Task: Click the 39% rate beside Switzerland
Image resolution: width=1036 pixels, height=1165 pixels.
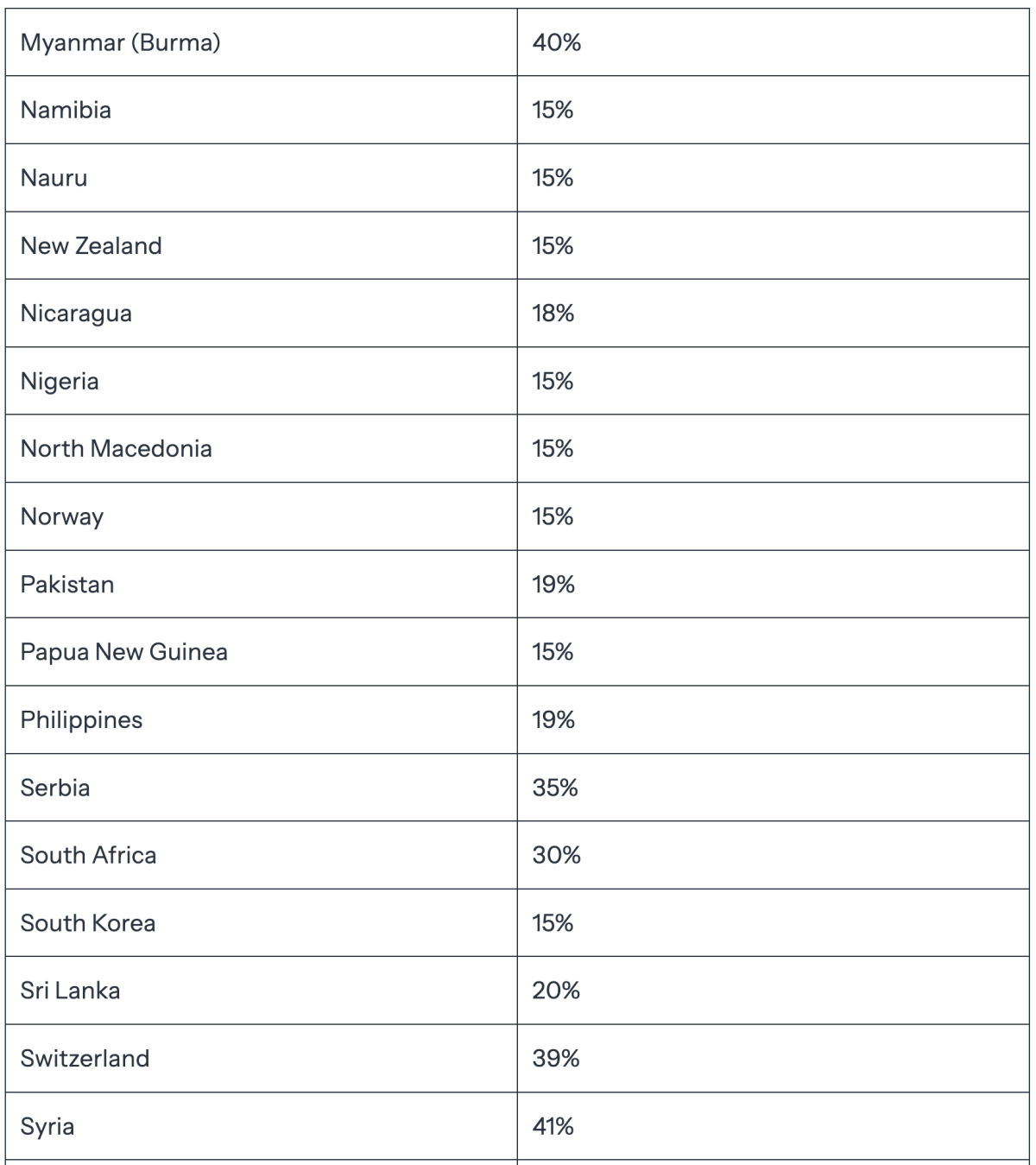Action: click(x=556, y=1058)
